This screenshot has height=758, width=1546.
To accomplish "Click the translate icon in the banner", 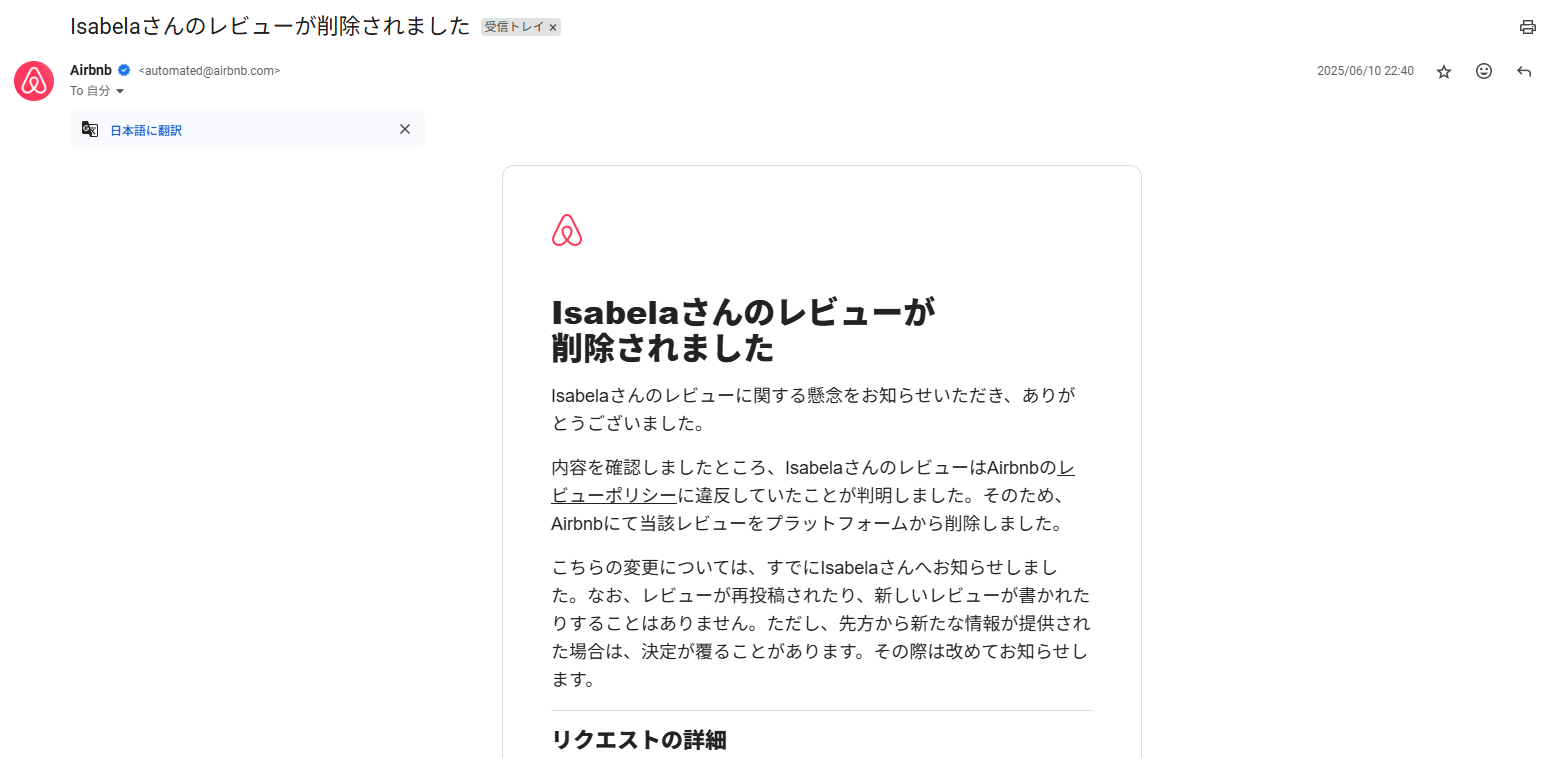I will 90,129.
